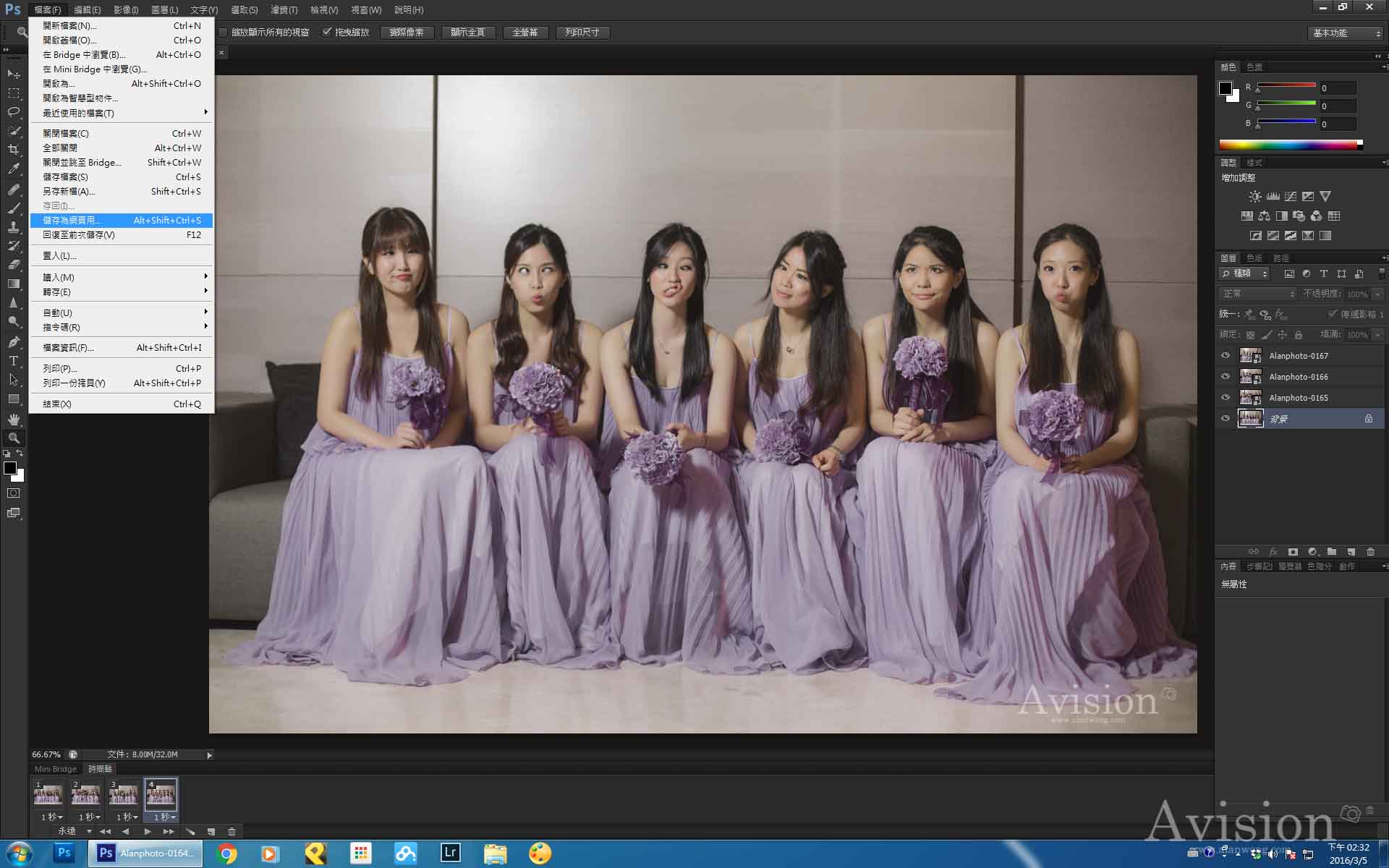
Task: Select the Move tool in the toolbox
Action: 14,74
